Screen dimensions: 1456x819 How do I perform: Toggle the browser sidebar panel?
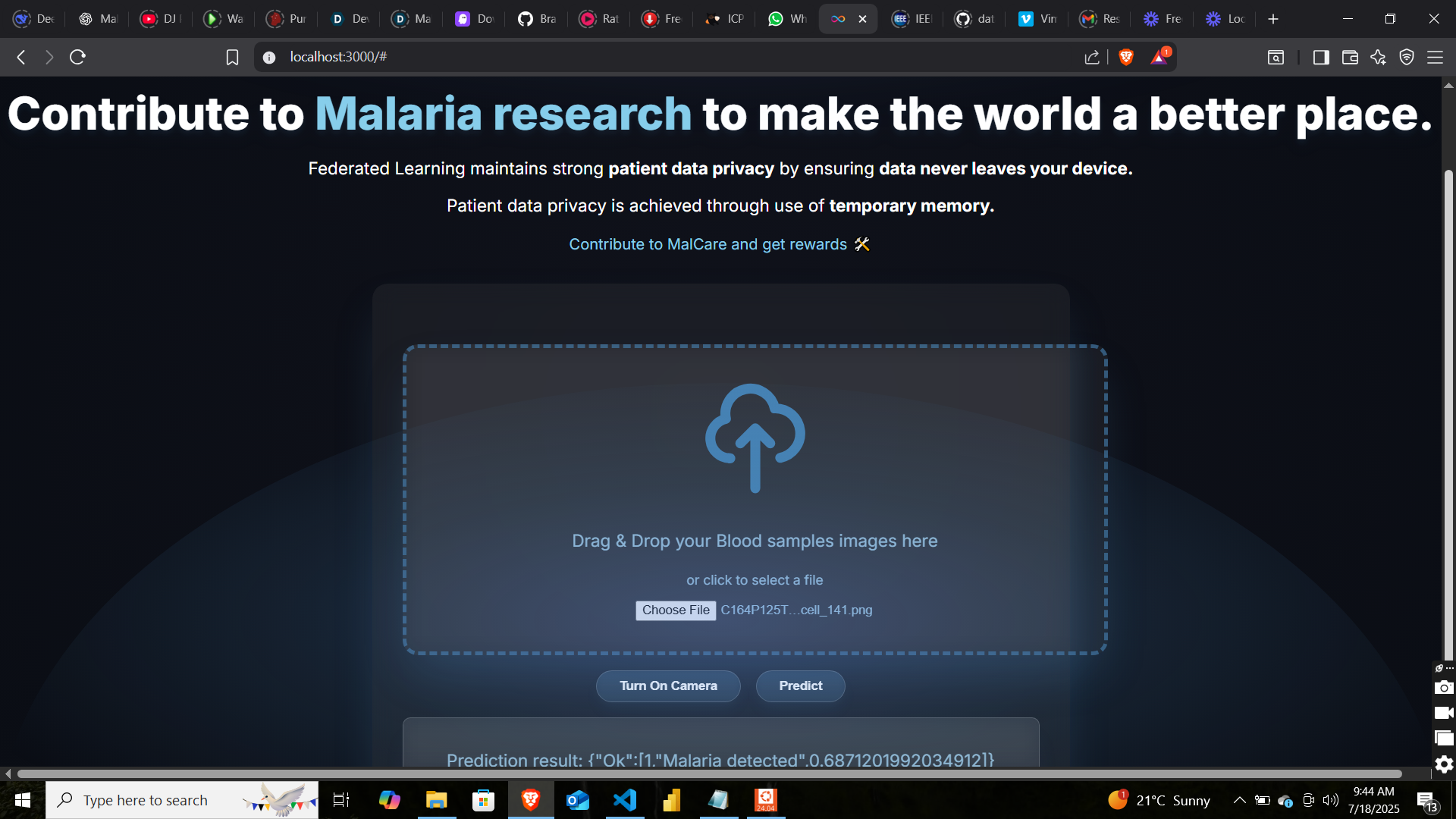tap(1321, 57)
